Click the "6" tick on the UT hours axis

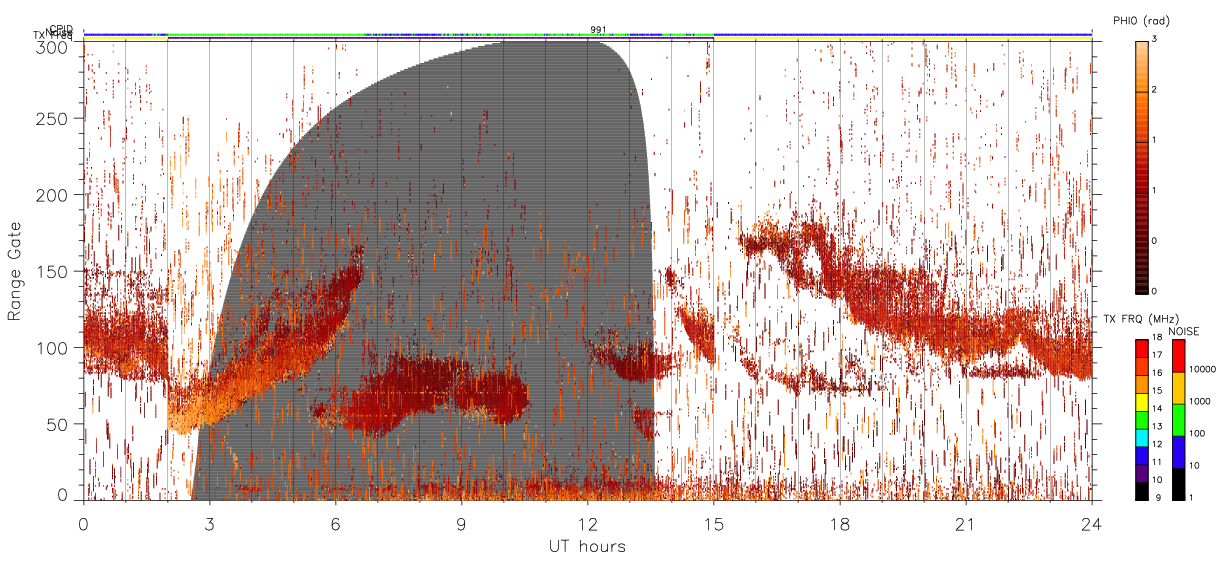tap(335, 523)
